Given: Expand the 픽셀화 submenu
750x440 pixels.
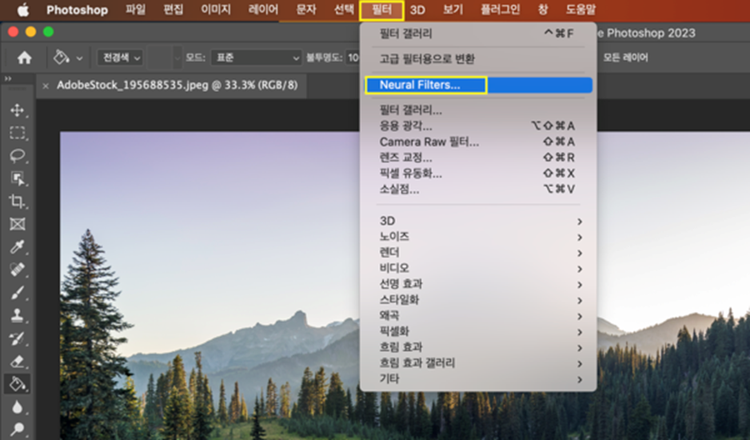Looking at the screenshot, I should click(478, 331).
